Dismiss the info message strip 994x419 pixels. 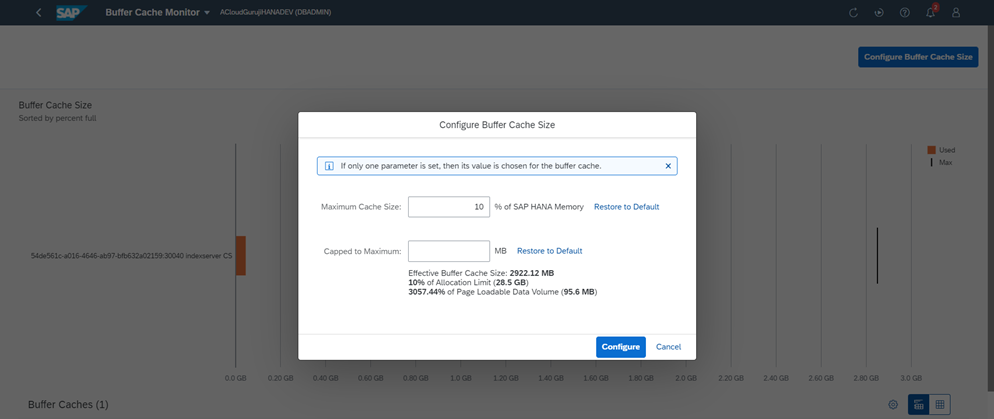[x=668, y=165]
